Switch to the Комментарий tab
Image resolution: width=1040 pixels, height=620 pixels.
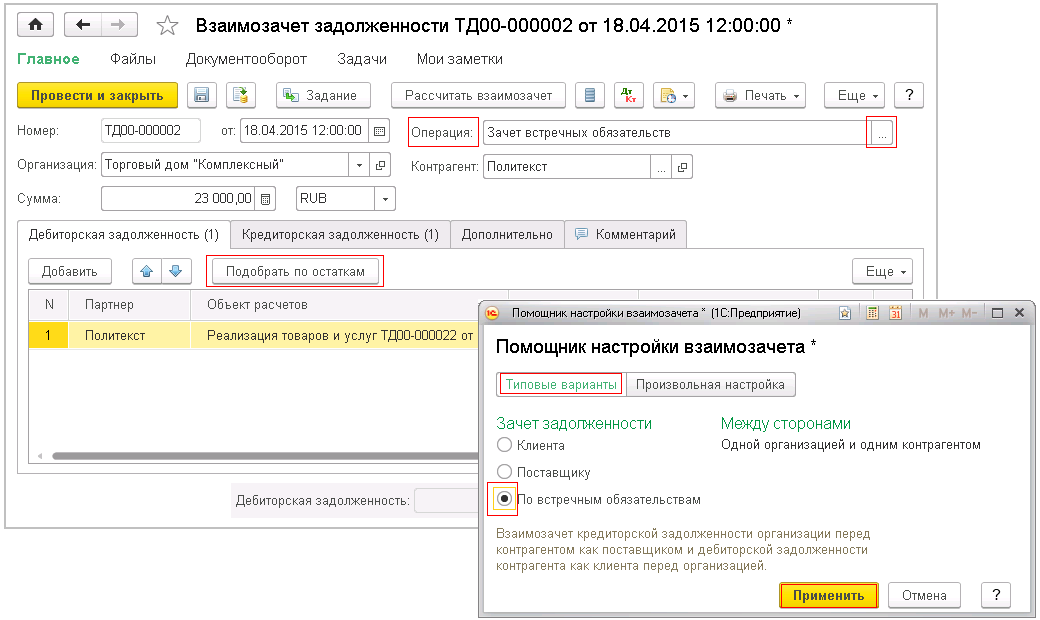pyautogui.click(x=625, y=235)
